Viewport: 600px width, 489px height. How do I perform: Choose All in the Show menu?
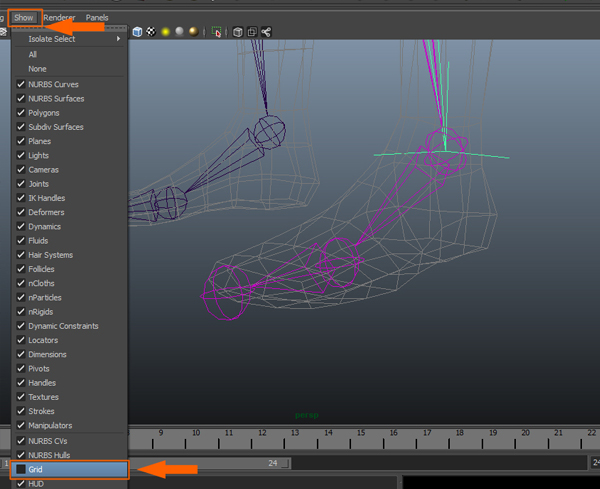[x=69, y=55]
